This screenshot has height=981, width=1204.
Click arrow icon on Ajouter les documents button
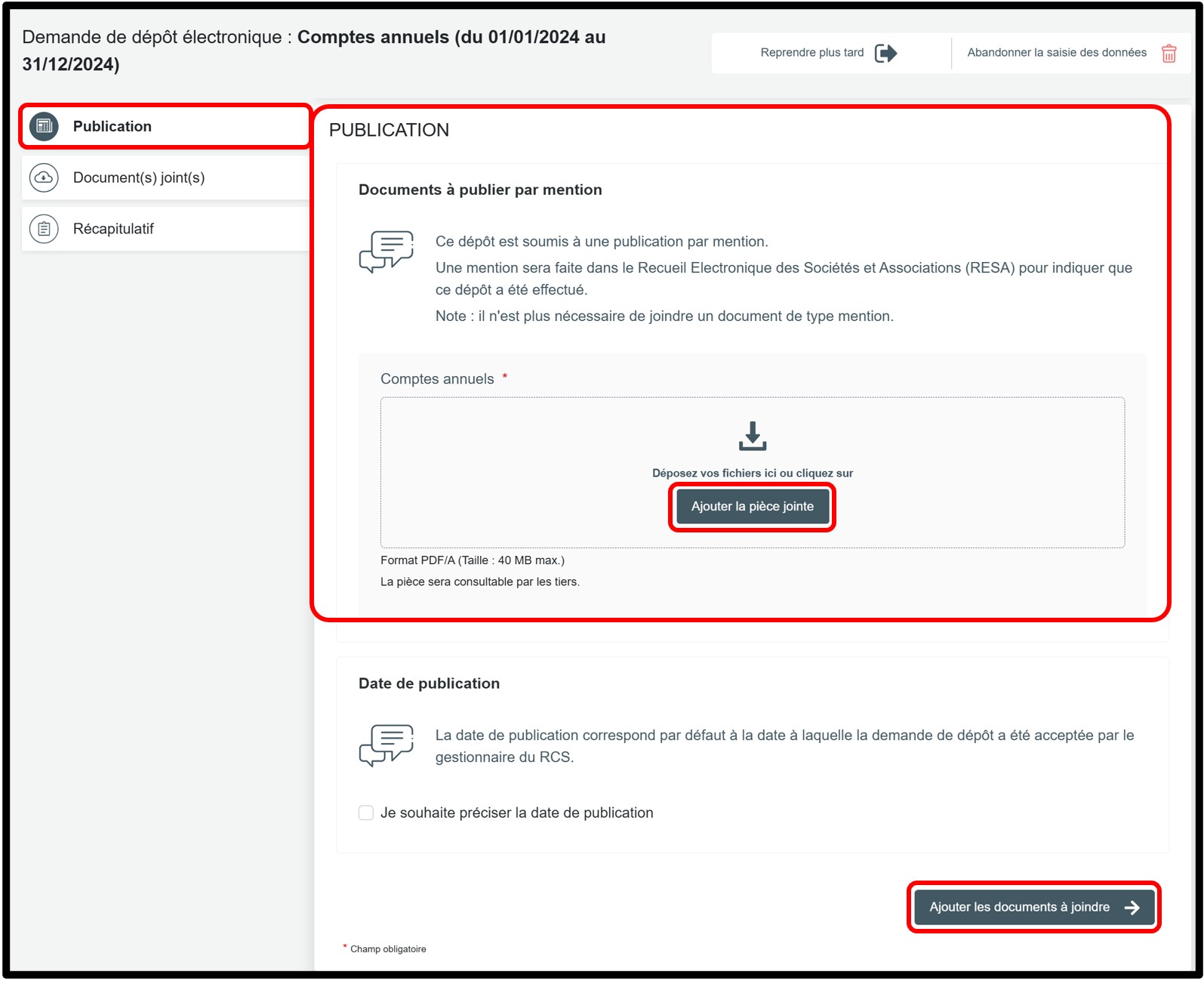(1132, 908)
